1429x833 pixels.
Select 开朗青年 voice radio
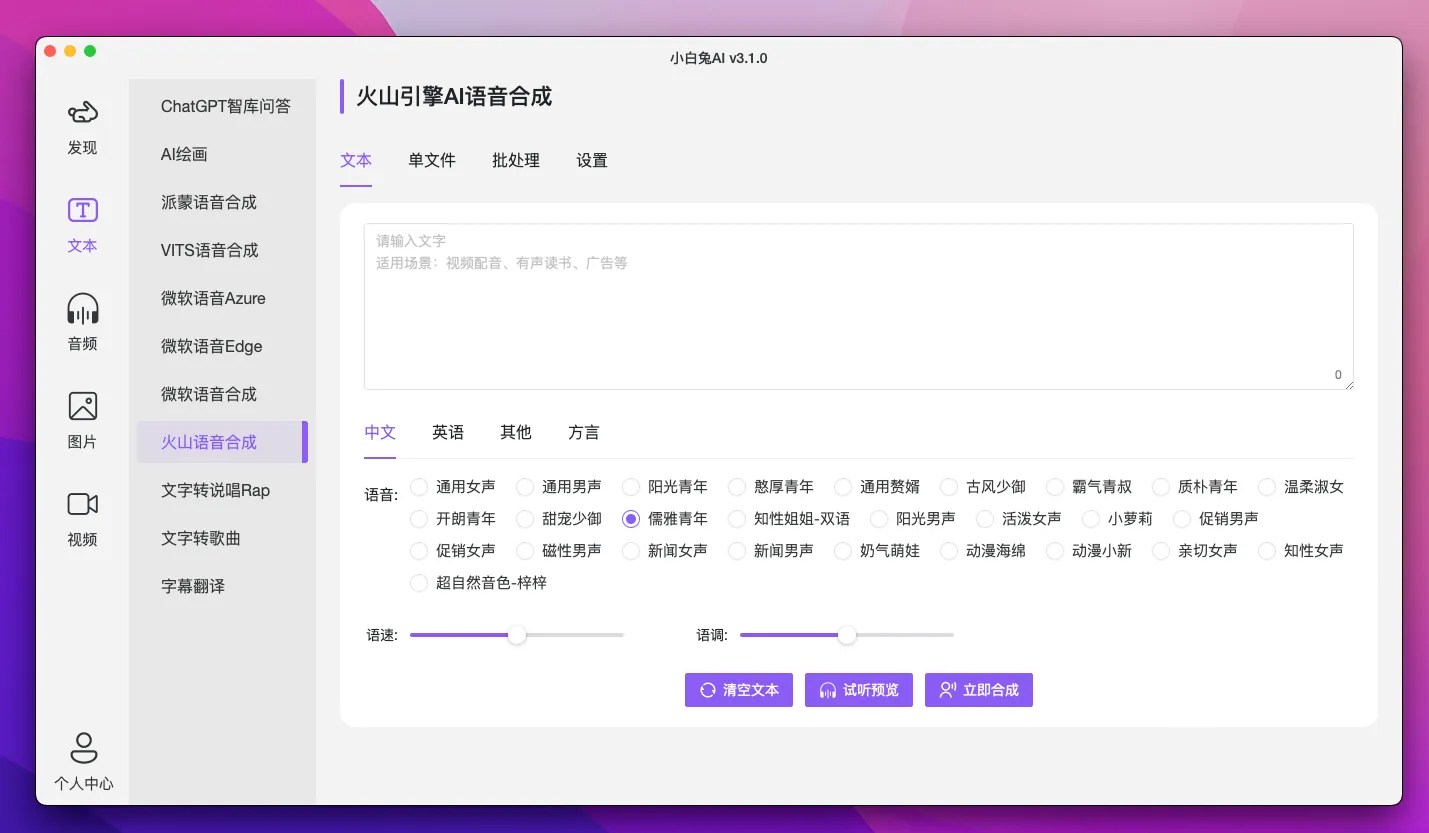[419, 519]
